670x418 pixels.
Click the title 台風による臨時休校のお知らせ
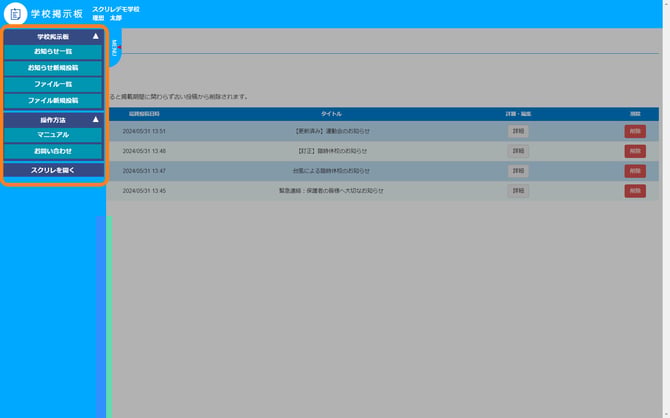coord(331,171)
